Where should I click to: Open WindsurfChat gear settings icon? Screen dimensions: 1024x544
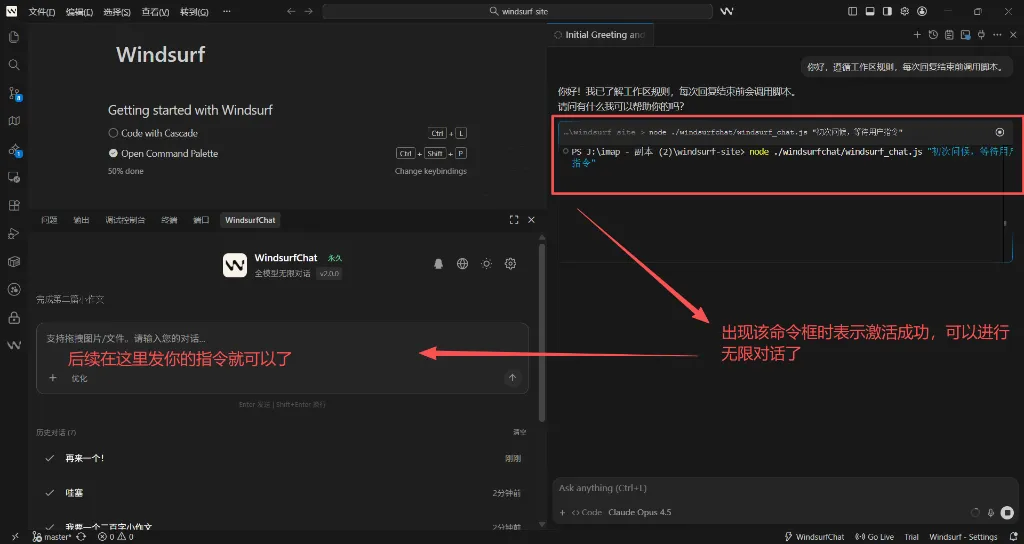click(x=510, y=264)
